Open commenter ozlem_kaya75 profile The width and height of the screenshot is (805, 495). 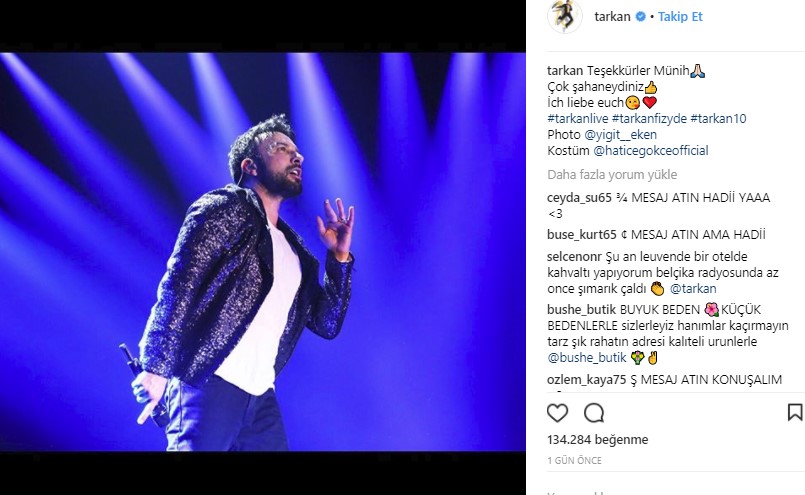pyautogui.click(x=586, y=380)
